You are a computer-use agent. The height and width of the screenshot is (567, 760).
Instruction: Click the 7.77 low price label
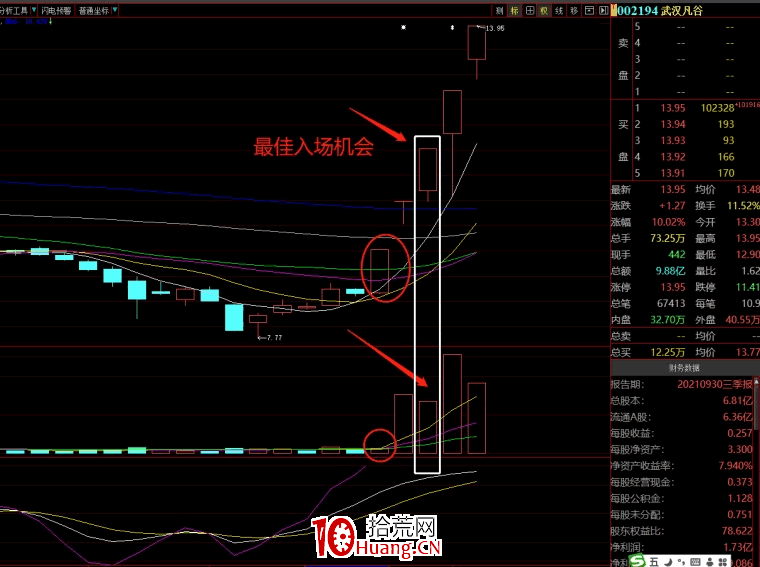coord(274,338)
